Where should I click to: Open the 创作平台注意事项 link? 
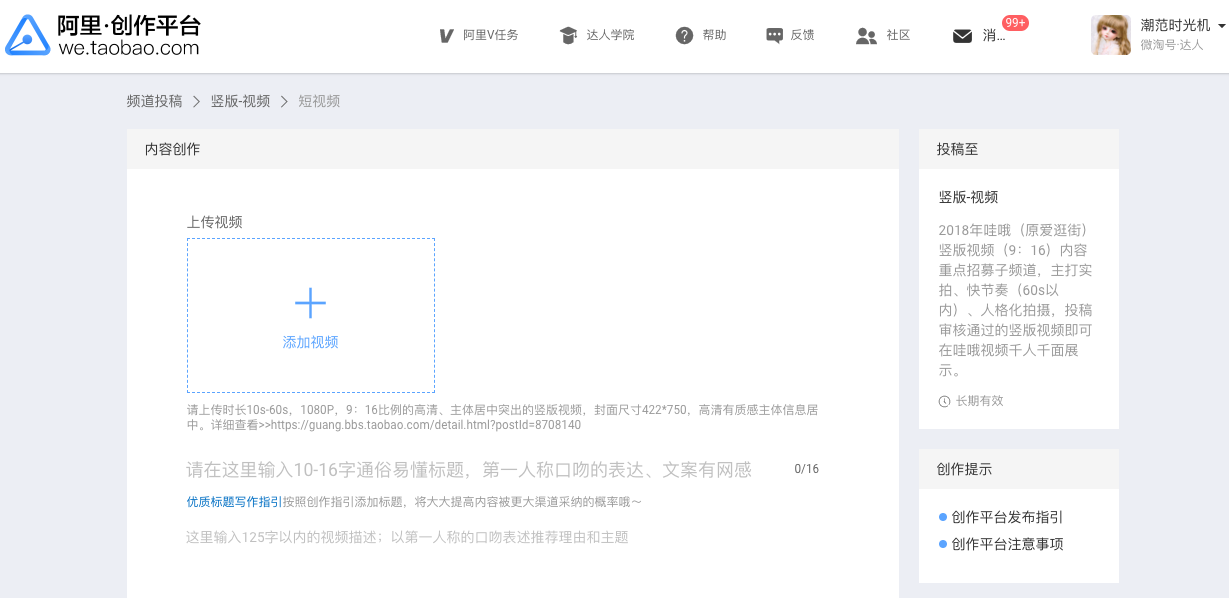1007,544
